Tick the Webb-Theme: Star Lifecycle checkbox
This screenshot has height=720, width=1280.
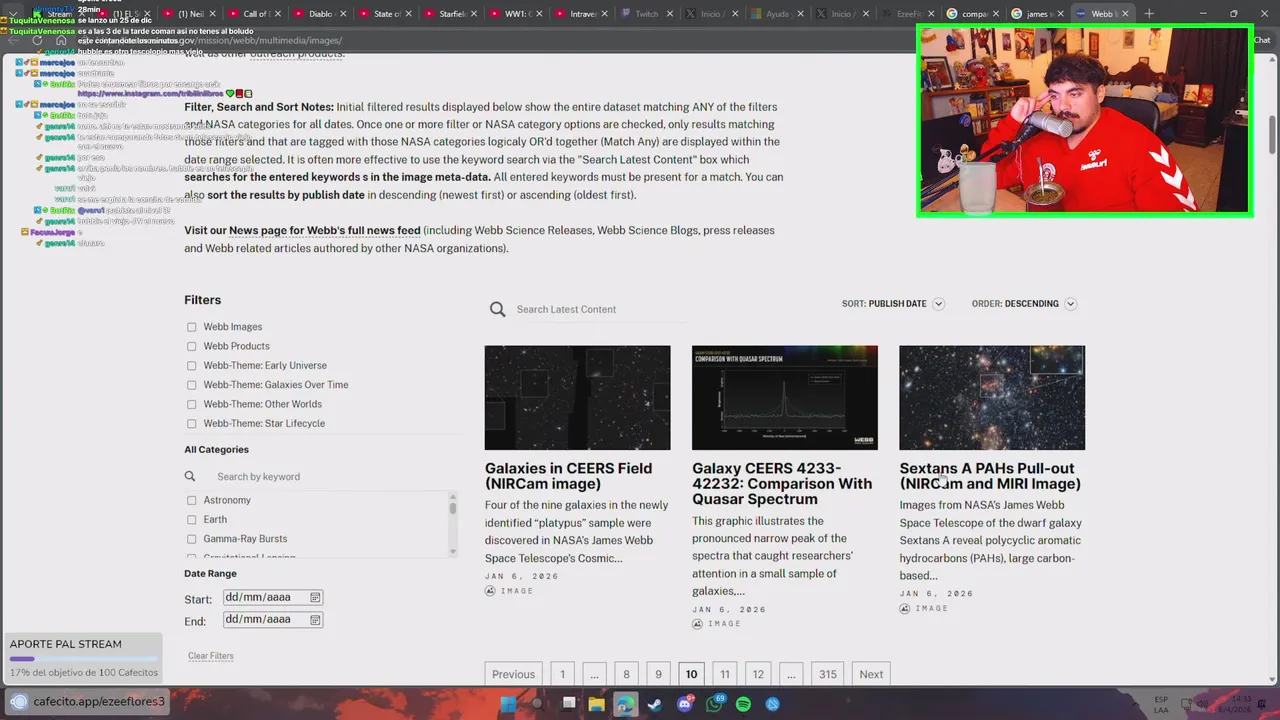[x=191, y=424]
